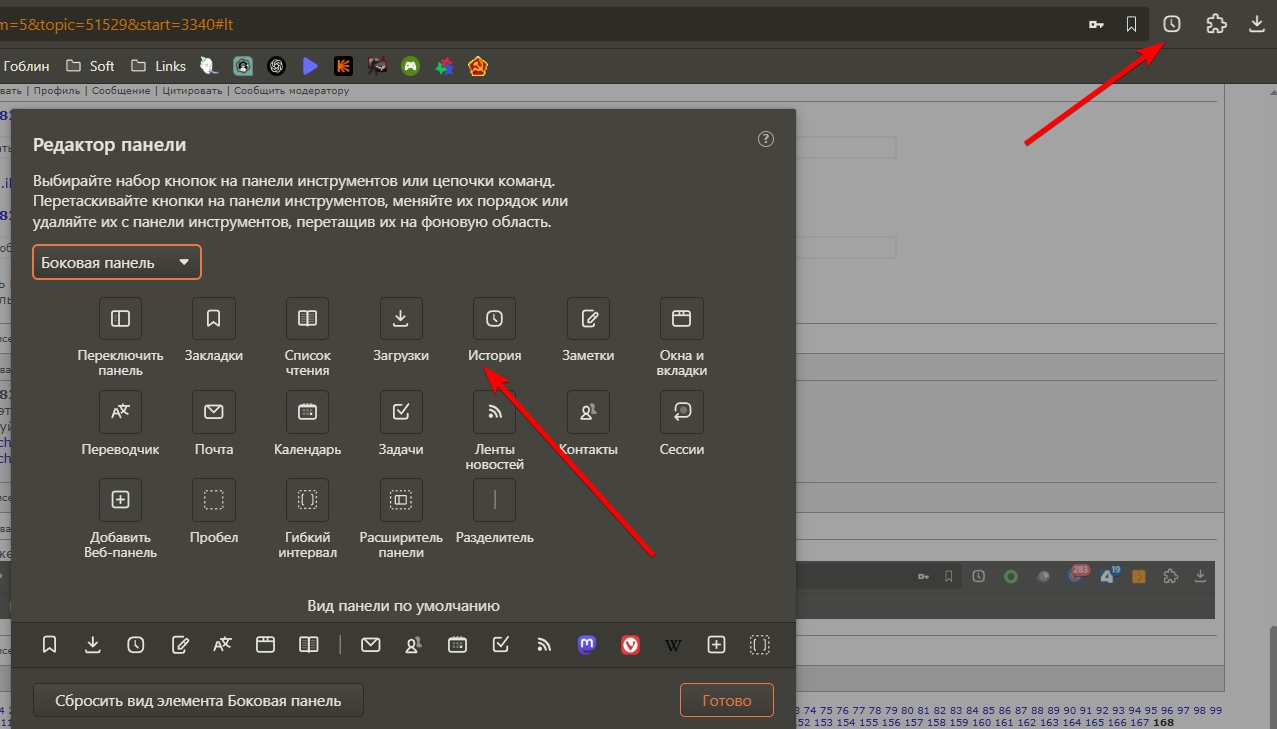Click the Сообщить модератору link
Viewport: 1277px width, 729px height.
click(x=291, y=91)
